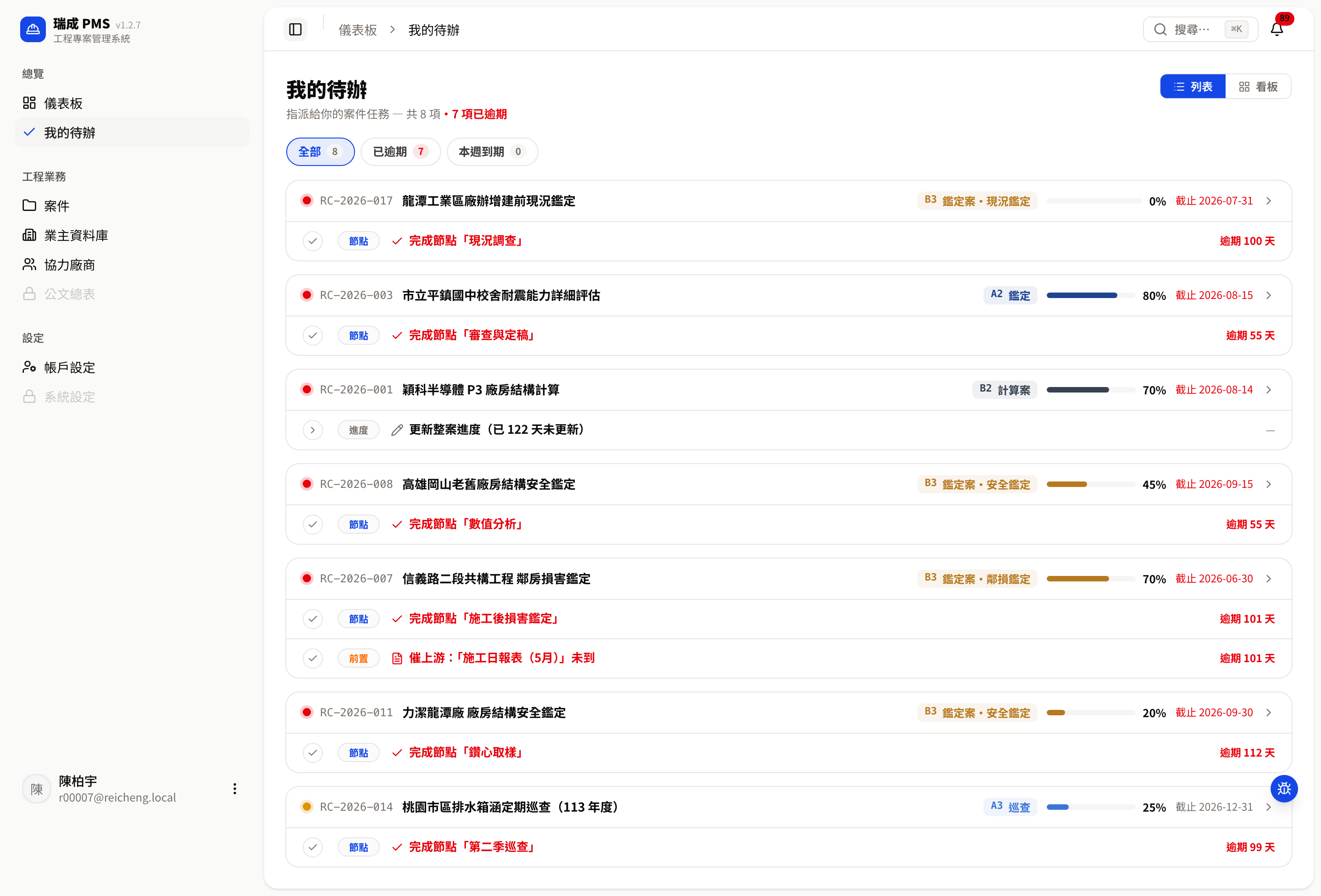Focus the 搜尋 search input field
The width and height of the screenshot is (1321, 896).
[x=1200, y=29]
